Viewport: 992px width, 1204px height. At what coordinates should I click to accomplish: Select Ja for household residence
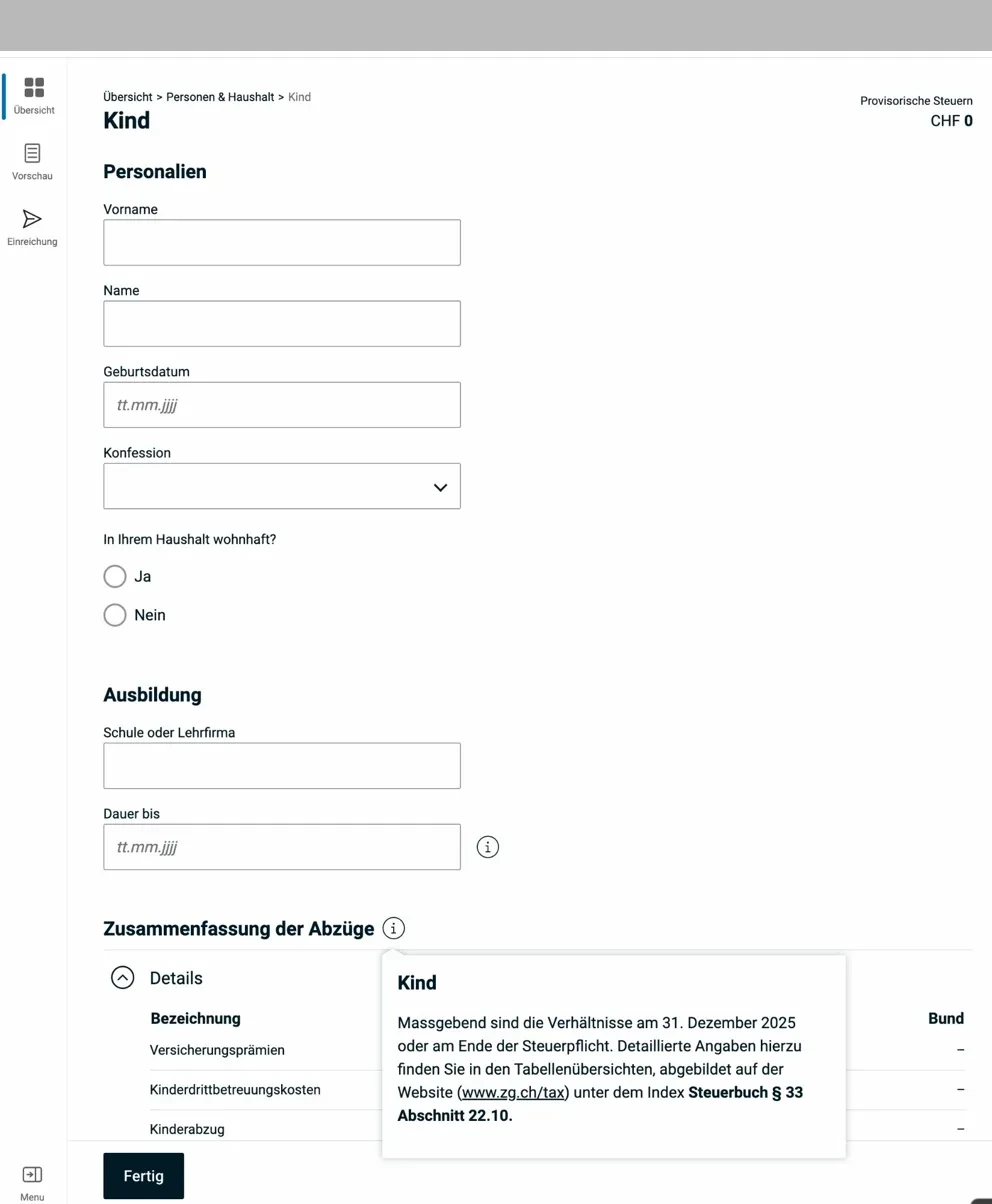(x=115, y=577)
